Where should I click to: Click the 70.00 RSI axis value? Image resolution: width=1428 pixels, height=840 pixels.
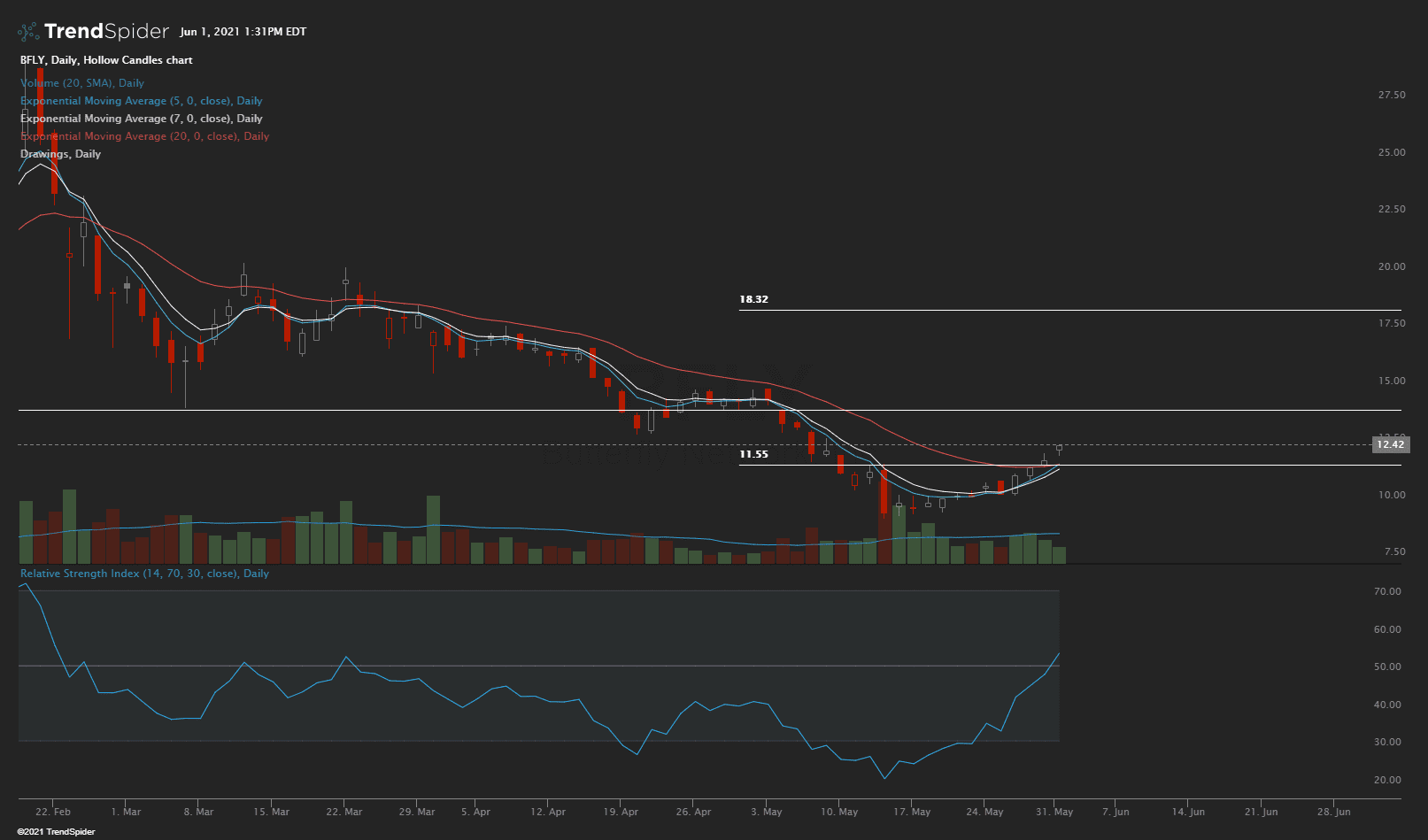pyautogui.click(x=1387, y=591)
